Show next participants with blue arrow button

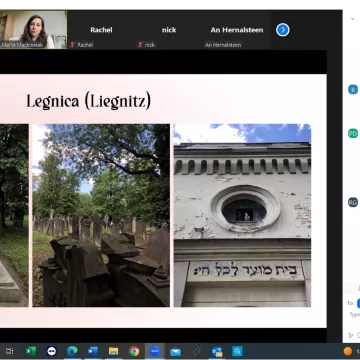pyautogui.click(x=283, y=30)
